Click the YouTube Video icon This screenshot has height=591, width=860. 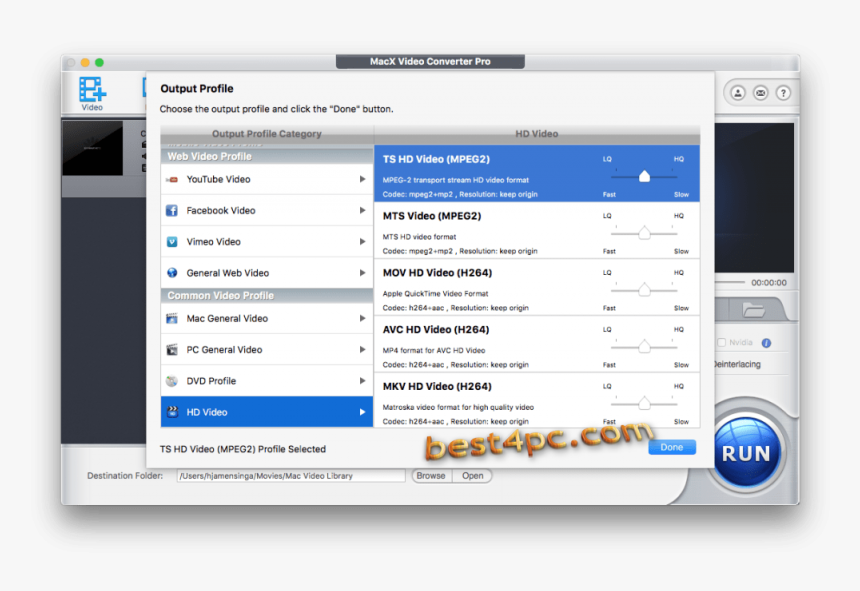(172, 179)
